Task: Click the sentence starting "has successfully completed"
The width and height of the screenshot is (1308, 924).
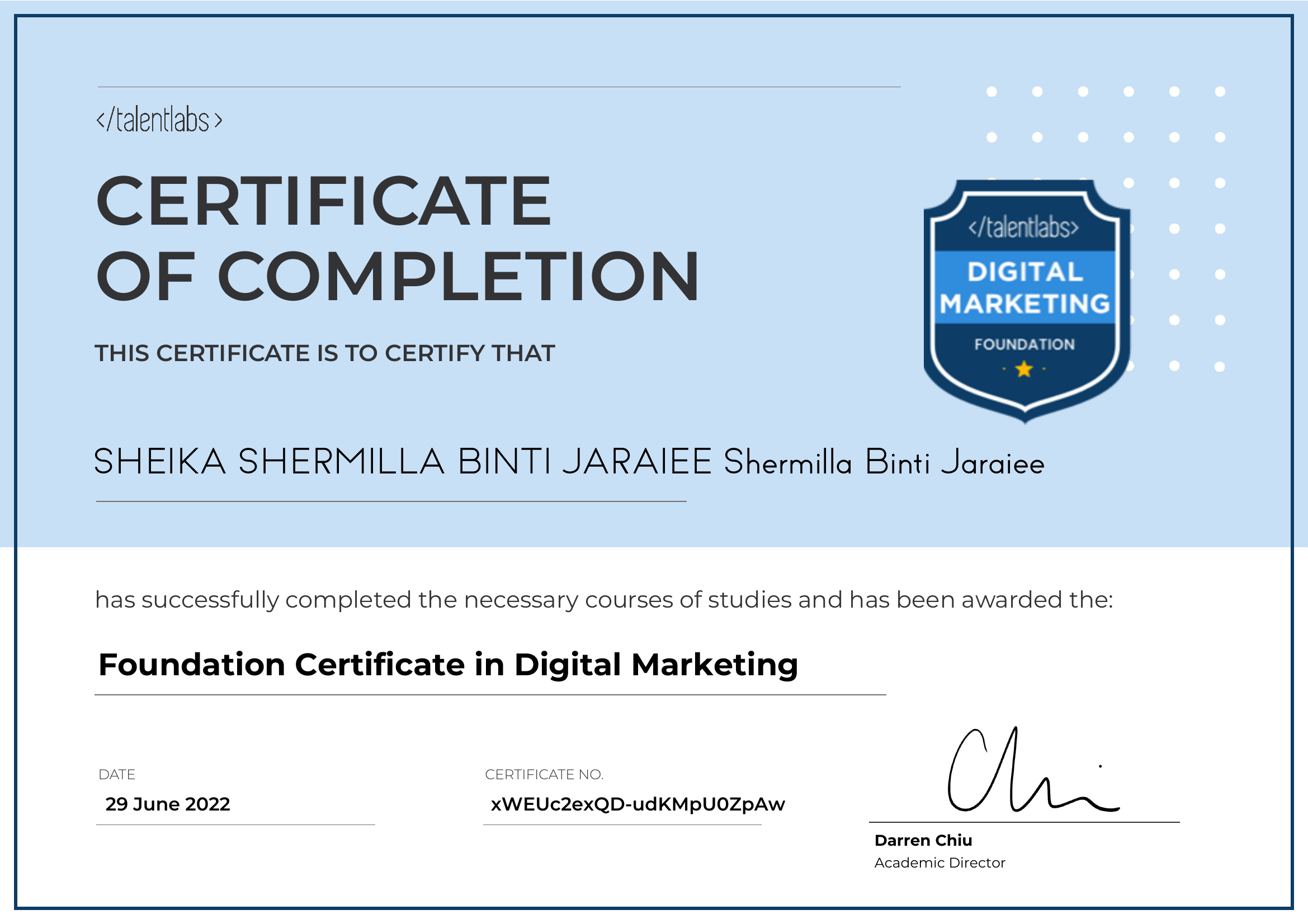Action: point(604,600)
